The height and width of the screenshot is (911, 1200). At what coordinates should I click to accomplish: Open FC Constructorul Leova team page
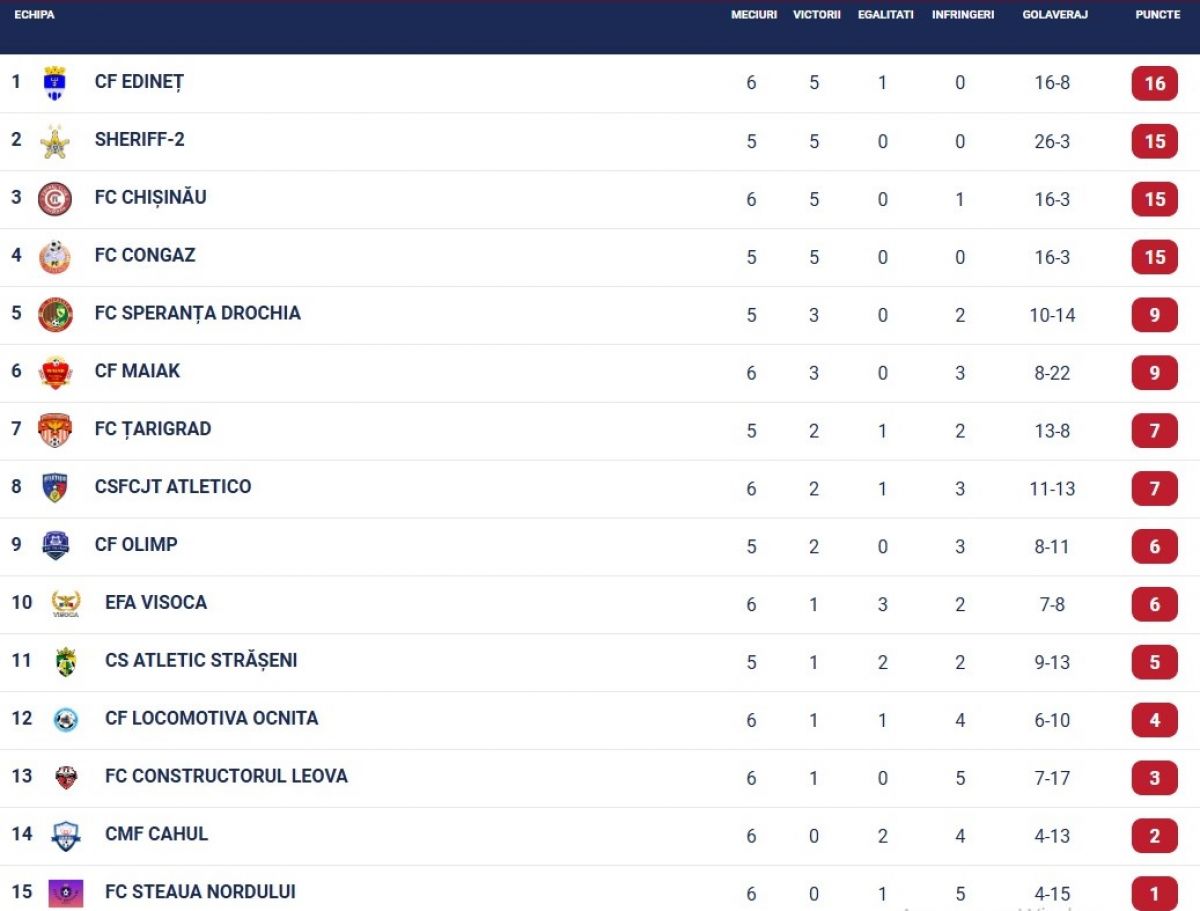click(226, 776)
